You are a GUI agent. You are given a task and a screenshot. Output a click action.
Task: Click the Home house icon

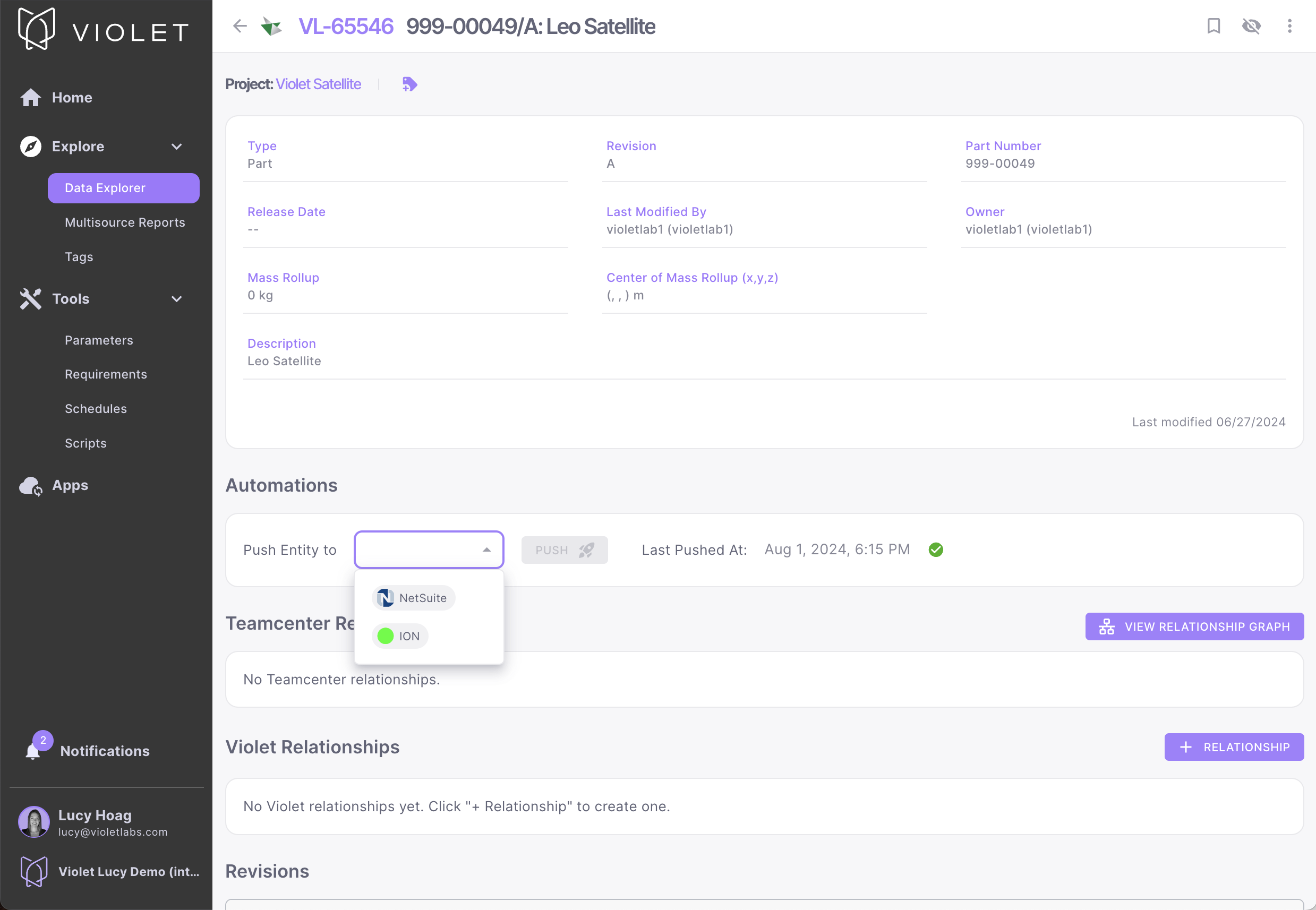(31, 98)
